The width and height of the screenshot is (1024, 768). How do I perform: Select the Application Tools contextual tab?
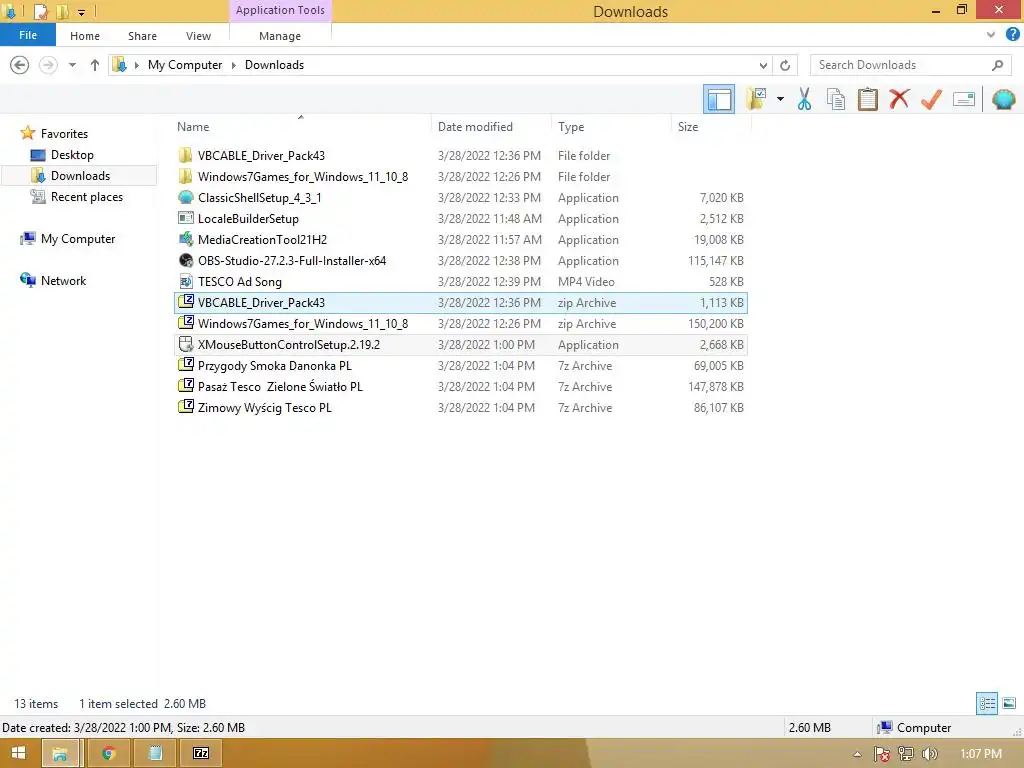point(280,10)
